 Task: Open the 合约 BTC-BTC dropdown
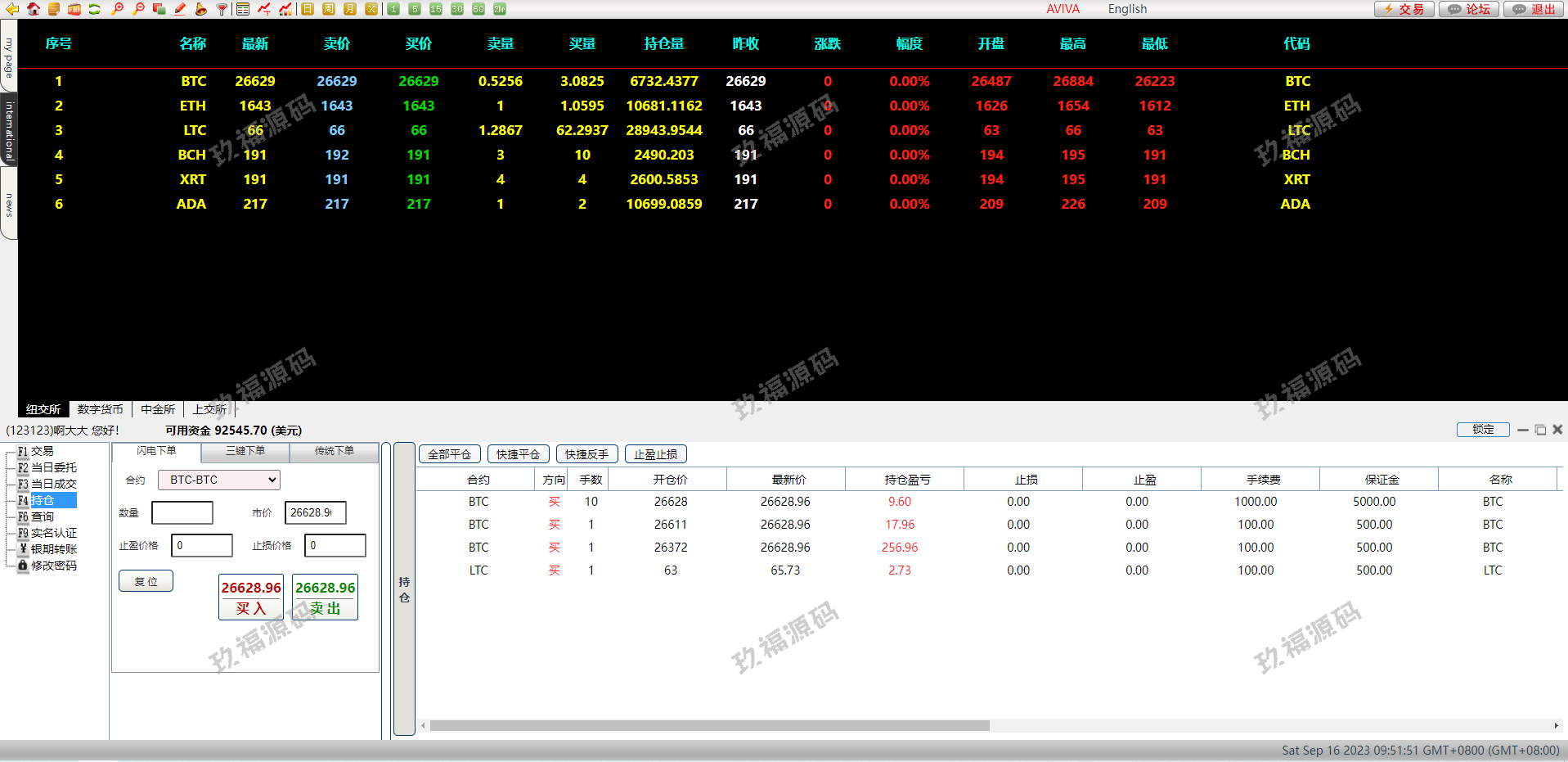pyautogui.click(x=219, y=480)
